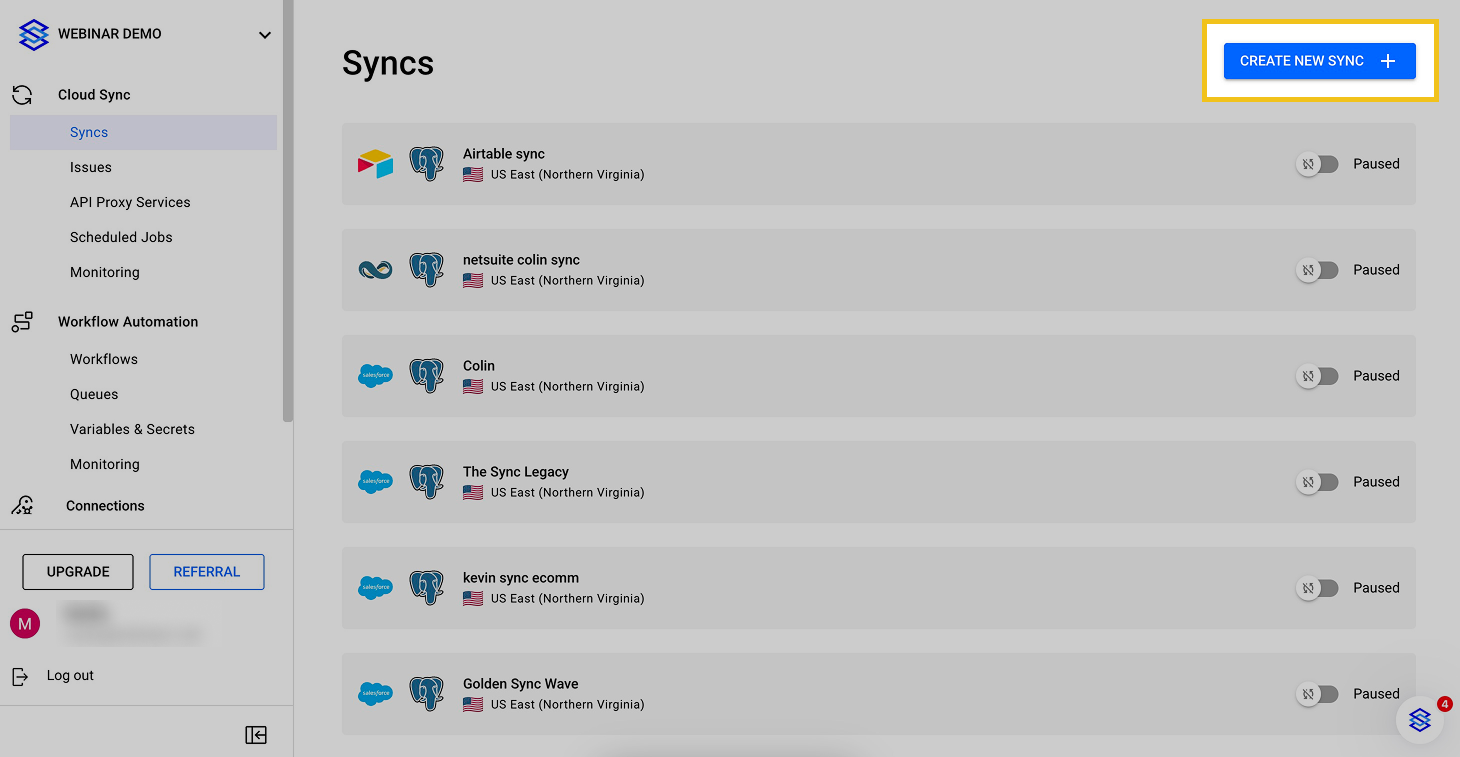The width and height of the screenshot is (1460, 757).
Task: Click the Airtable logo on the first sync
Action: (x=376, y=164)
